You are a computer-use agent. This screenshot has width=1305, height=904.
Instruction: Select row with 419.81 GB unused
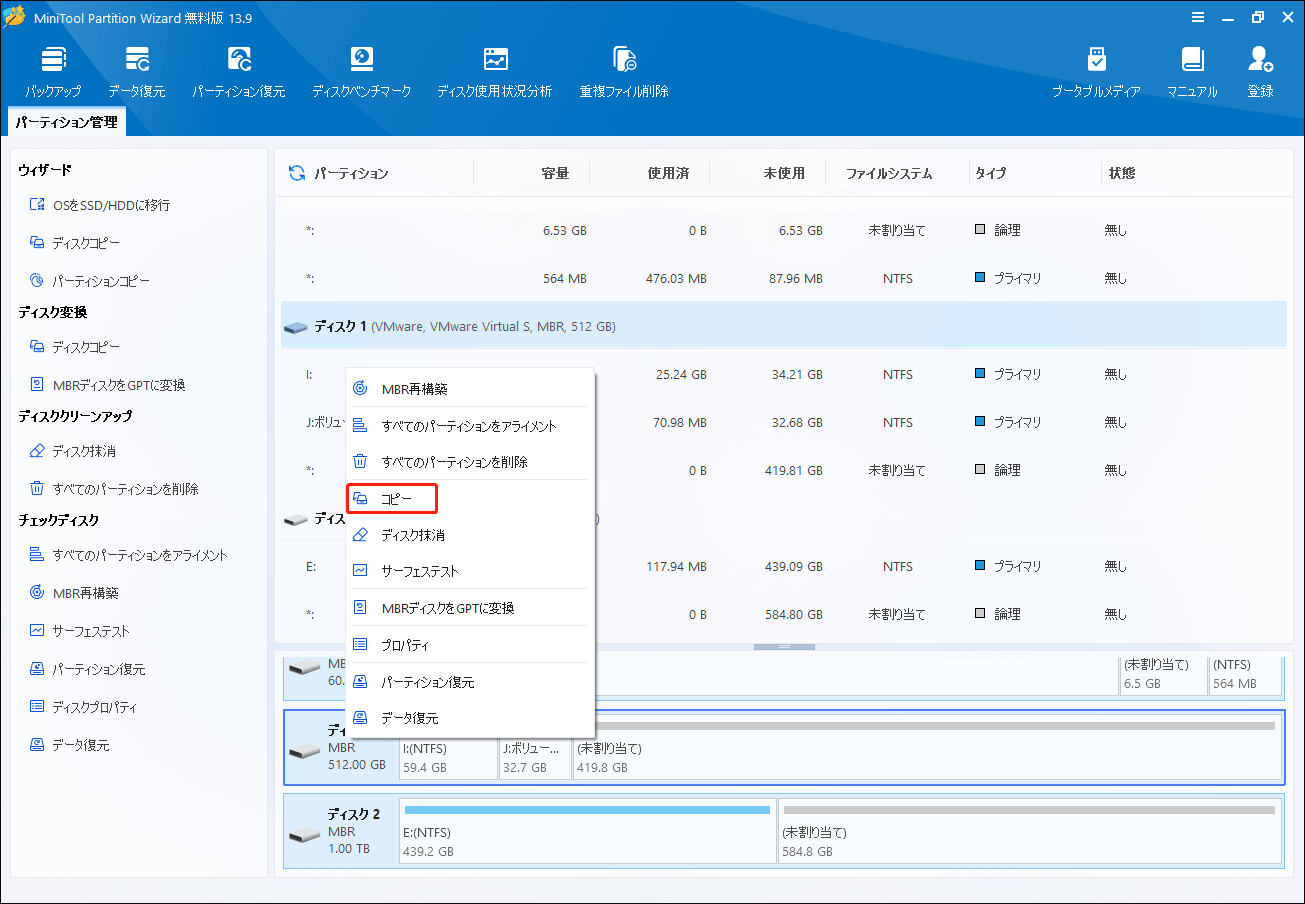pos(783,470)
